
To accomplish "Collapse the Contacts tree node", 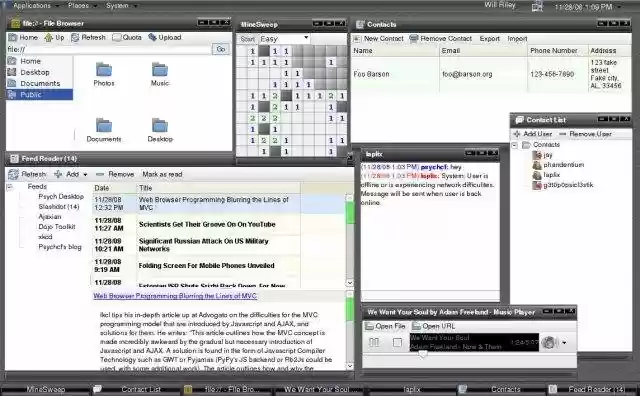I will 515,145.
